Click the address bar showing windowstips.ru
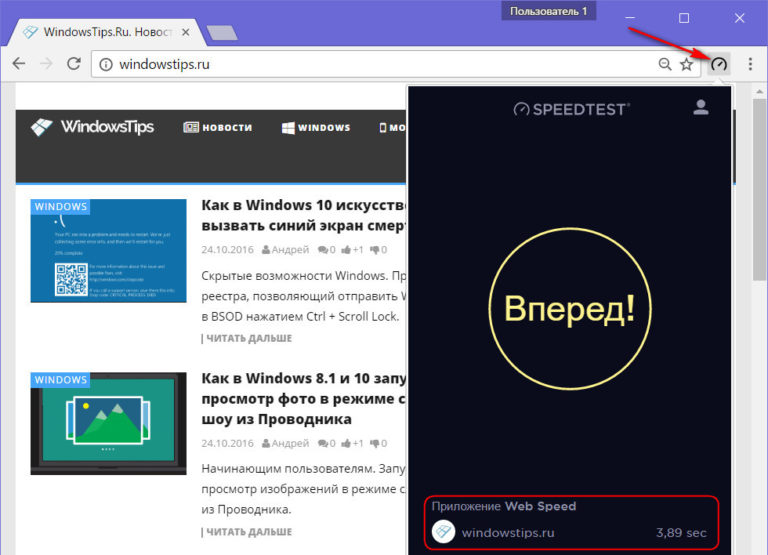768x555 pixels. pyautogui.click(x=380, y=64)
